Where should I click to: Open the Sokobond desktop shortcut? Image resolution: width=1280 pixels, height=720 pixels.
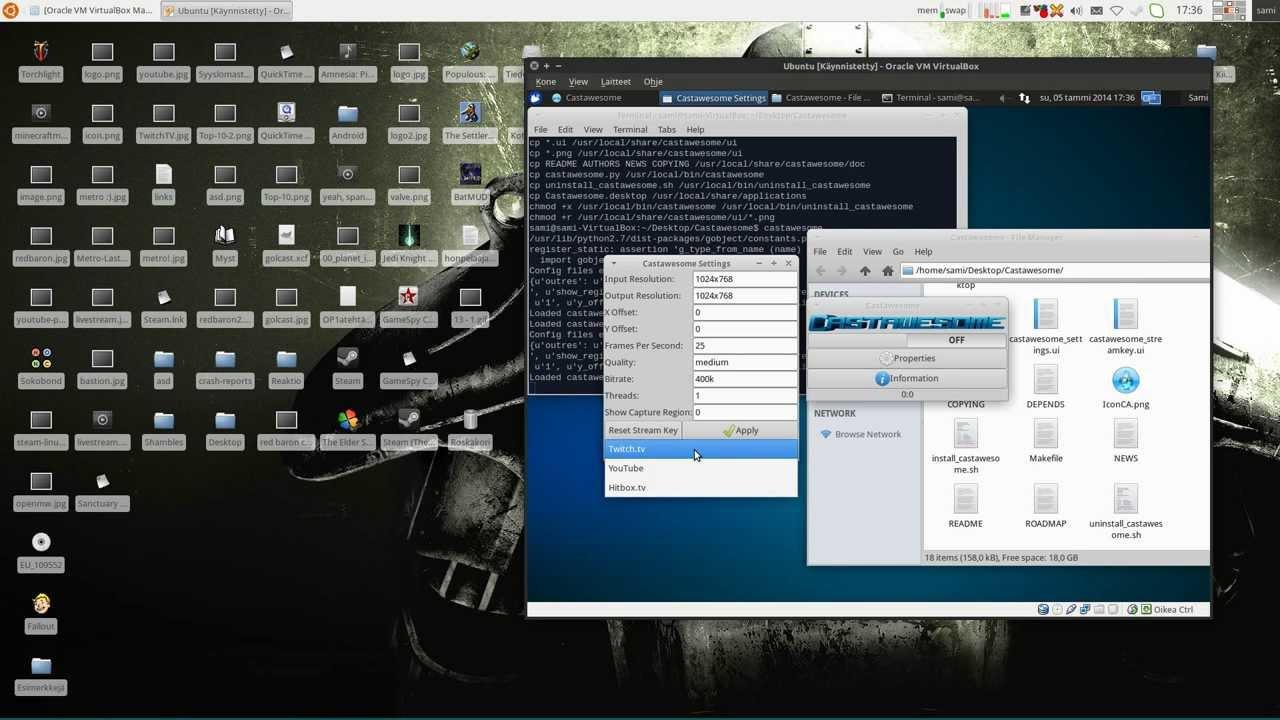(x=41, y=358)
